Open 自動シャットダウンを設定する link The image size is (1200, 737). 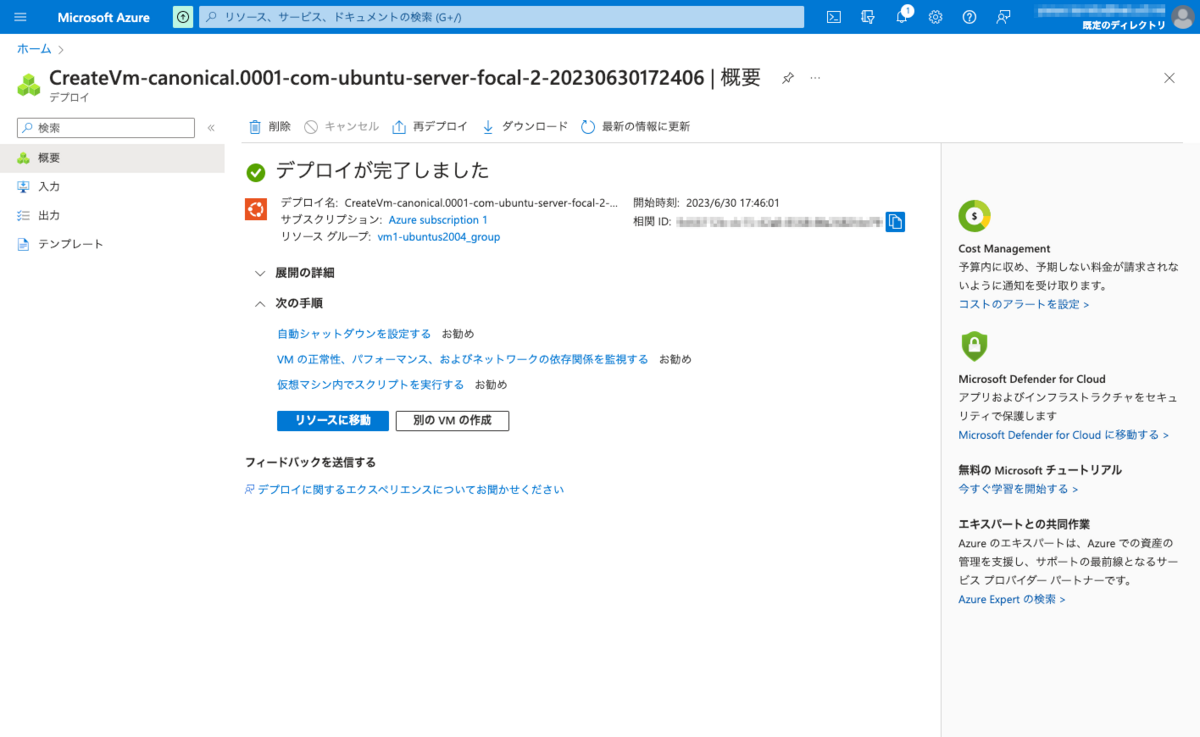354,334
